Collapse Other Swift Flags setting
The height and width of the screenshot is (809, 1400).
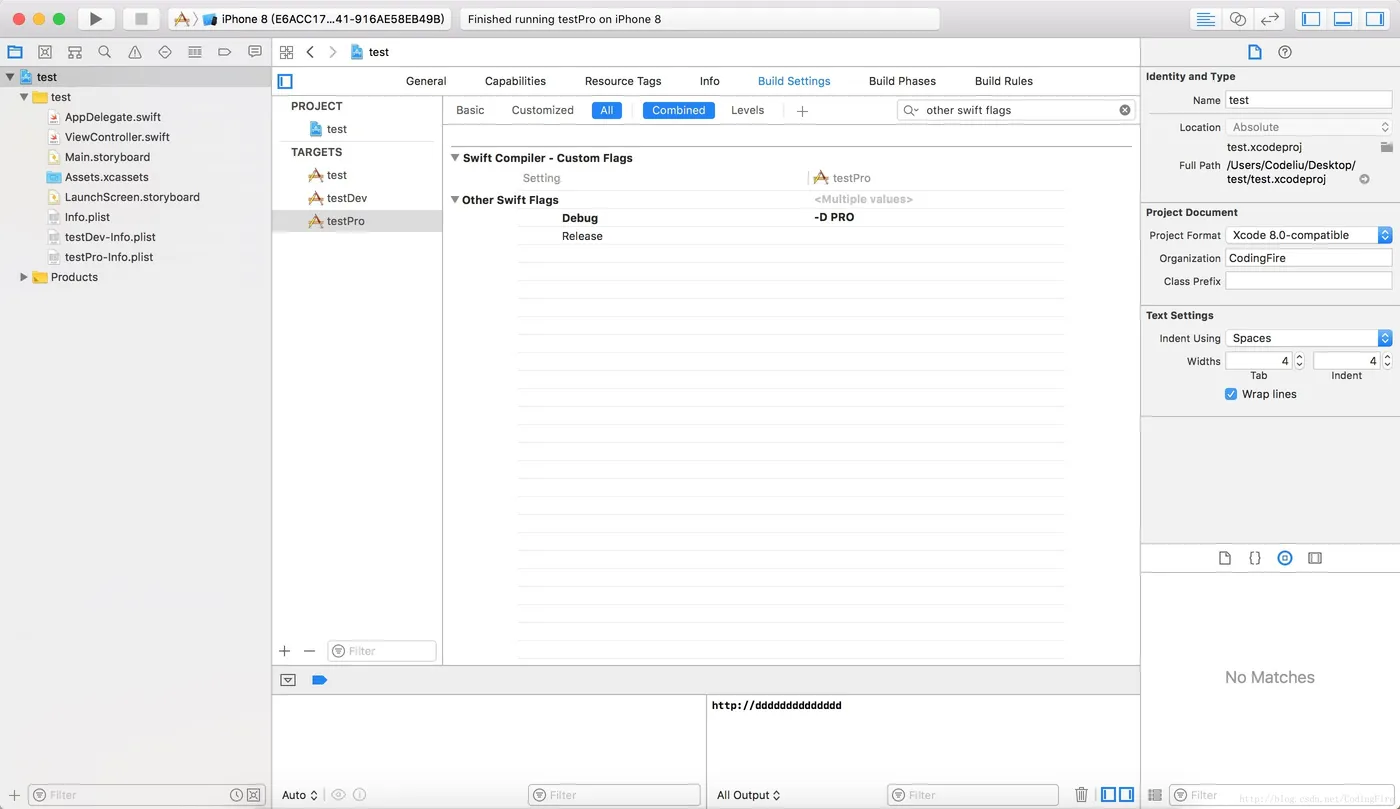[x=455, y=200]
